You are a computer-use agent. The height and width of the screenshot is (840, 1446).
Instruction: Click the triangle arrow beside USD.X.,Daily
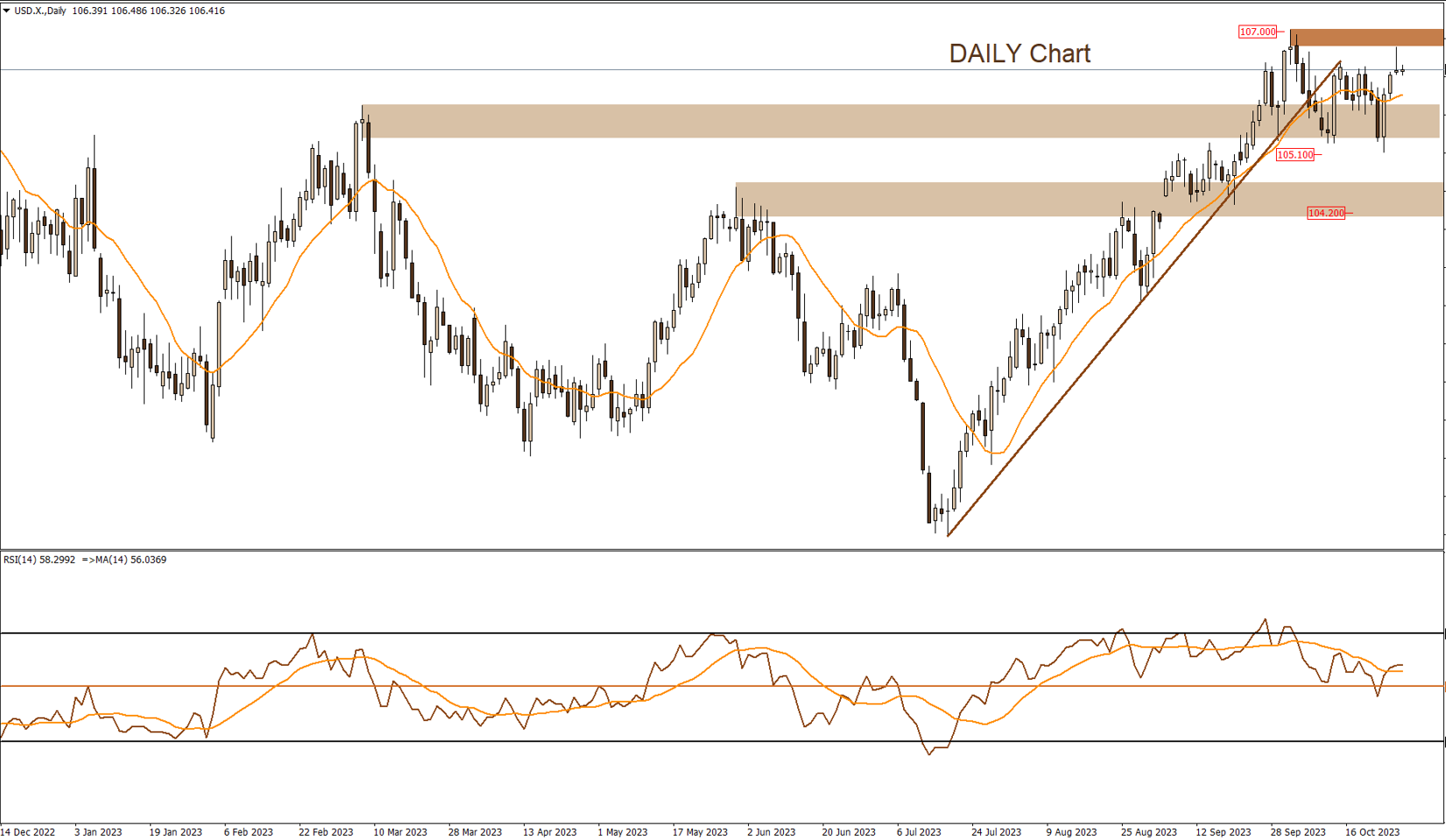pyautogui.click(x=7, y=11)
